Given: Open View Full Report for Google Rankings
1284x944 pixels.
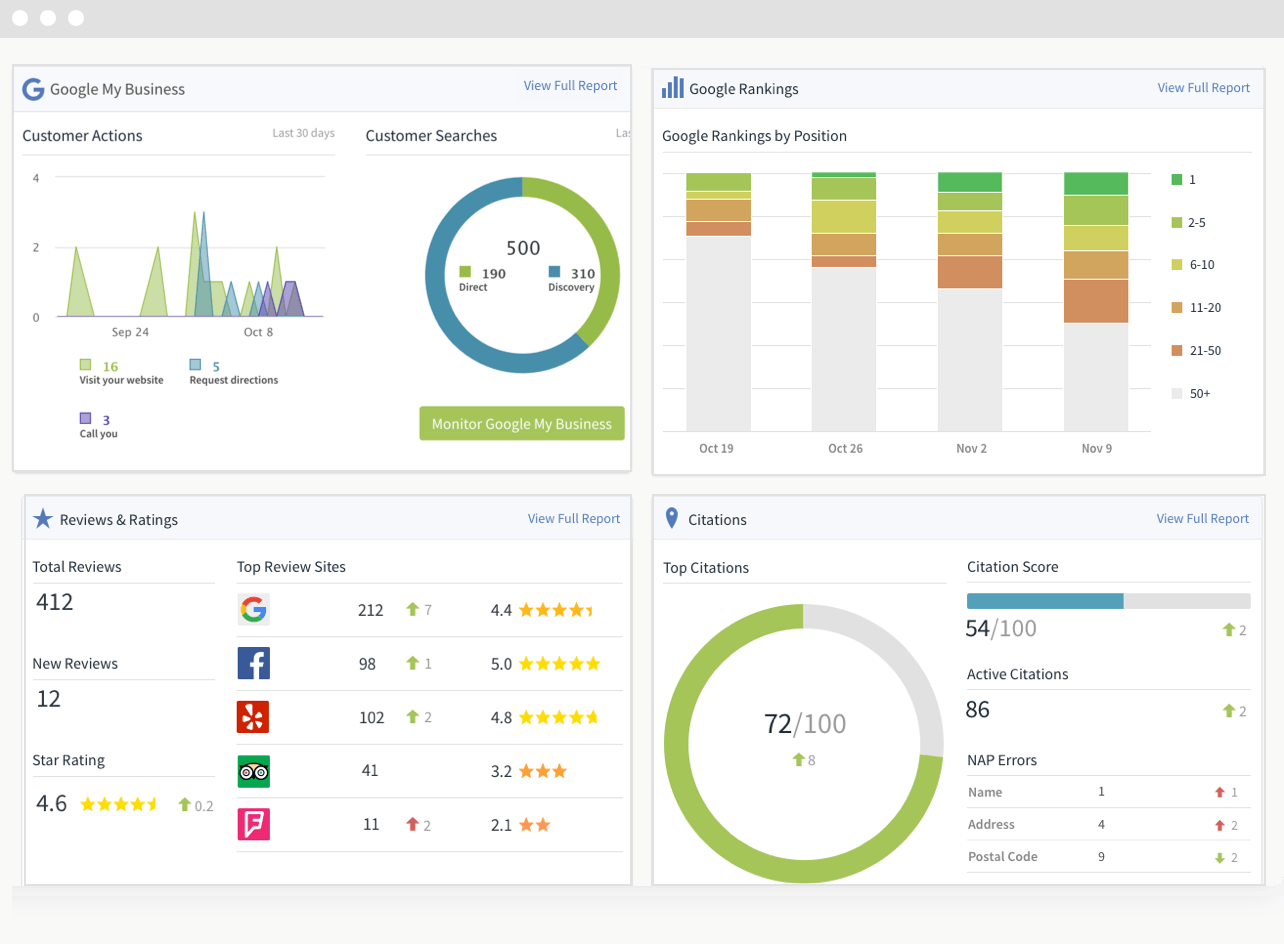Looking at the screenshot, I should point(1203,88).
